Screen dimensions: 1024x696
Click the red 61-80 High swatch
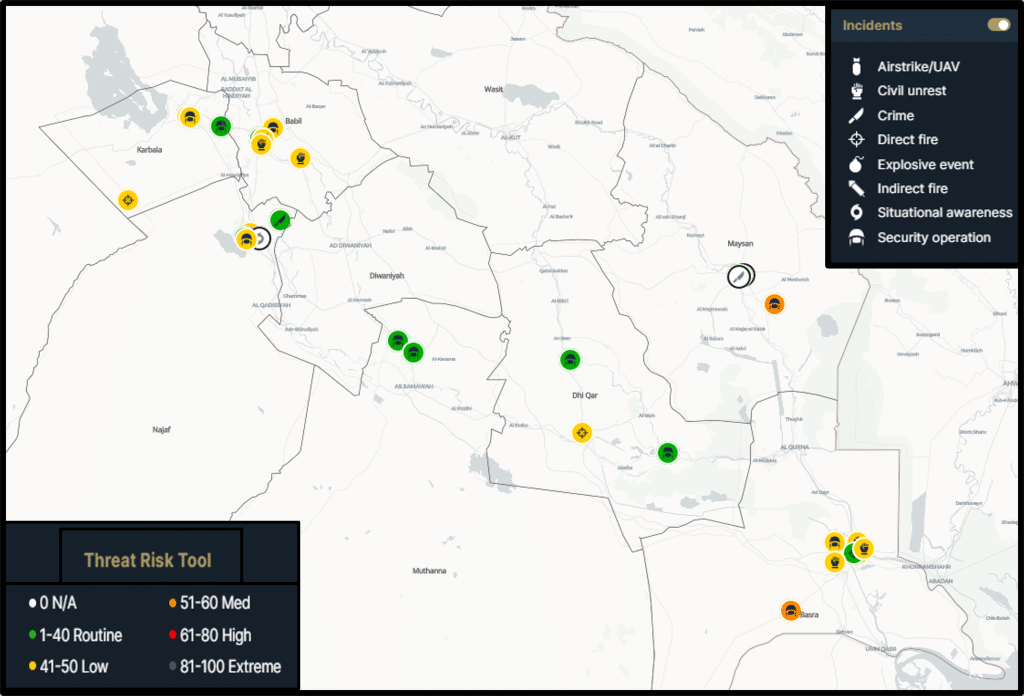[171, 636]
